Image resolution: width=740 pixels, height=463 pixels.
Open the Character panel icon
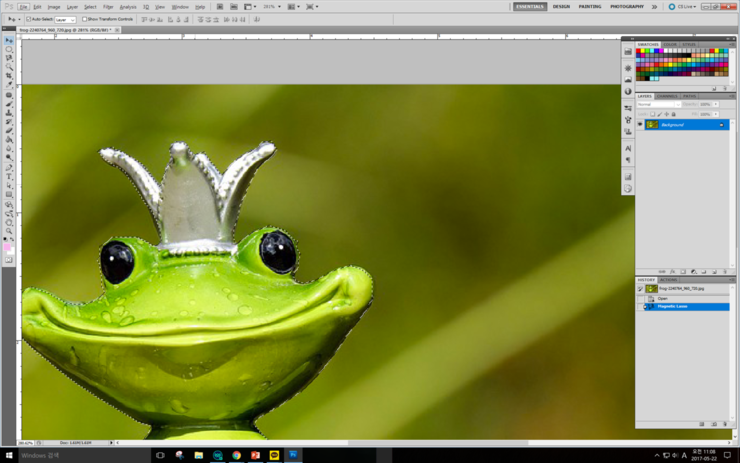pyautogui.click(x=628, y=148)
